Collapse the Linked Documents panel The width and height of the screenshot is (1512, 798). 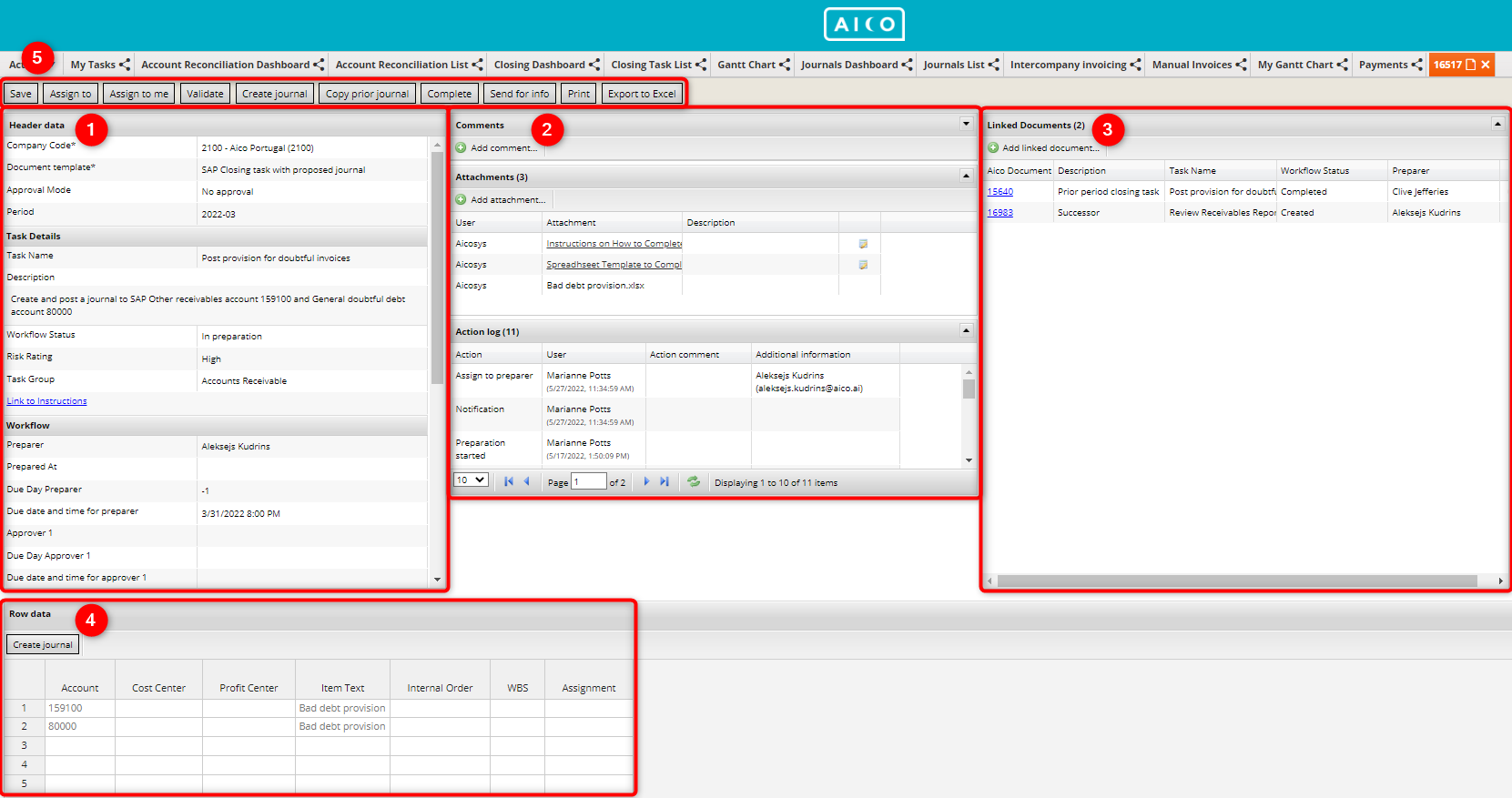[x=1497, y=124]
